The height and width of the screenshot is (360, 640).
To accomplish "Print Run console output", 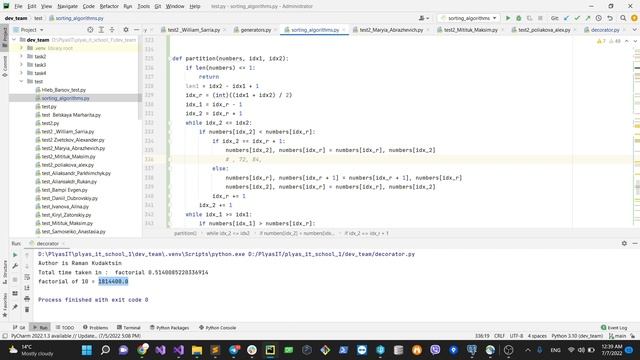I will tap(27, 299).
